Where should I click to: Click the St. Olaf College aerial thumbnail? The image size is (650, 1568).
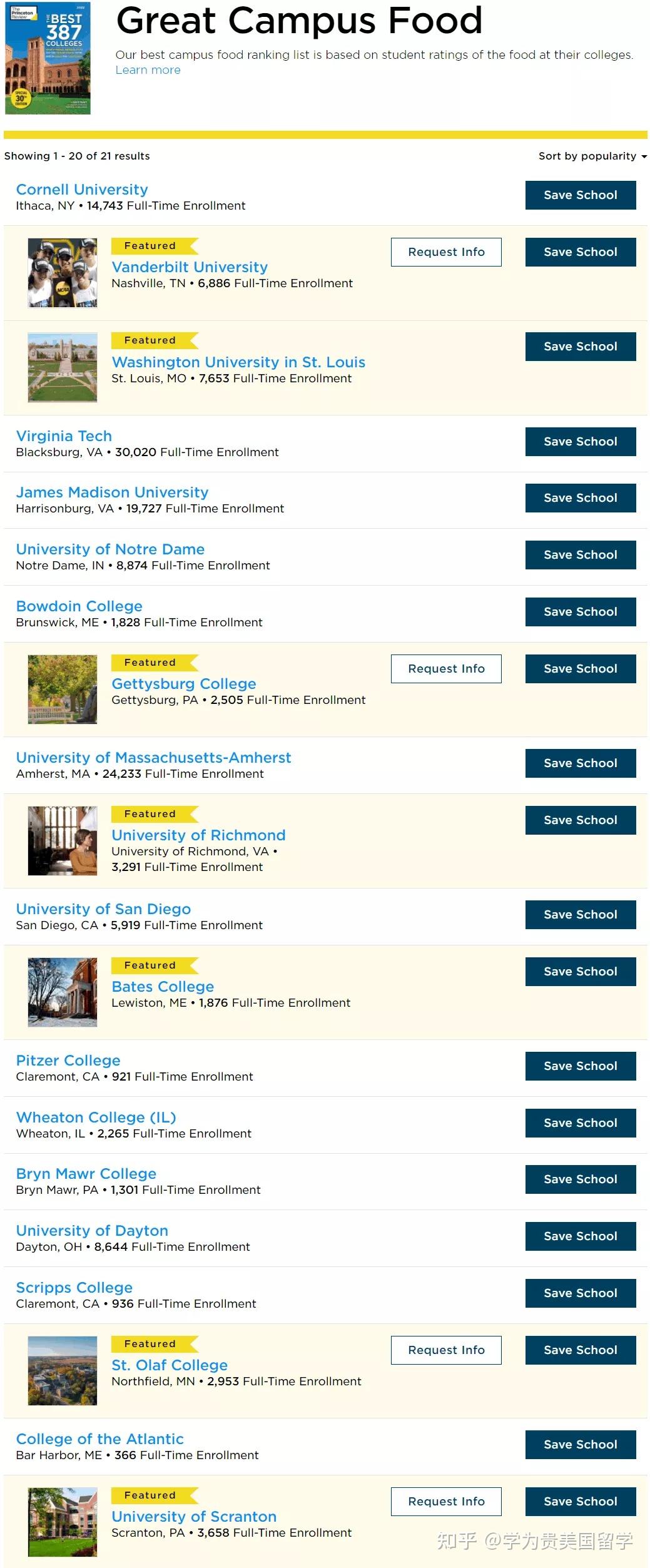click(x=63, y=1371)
